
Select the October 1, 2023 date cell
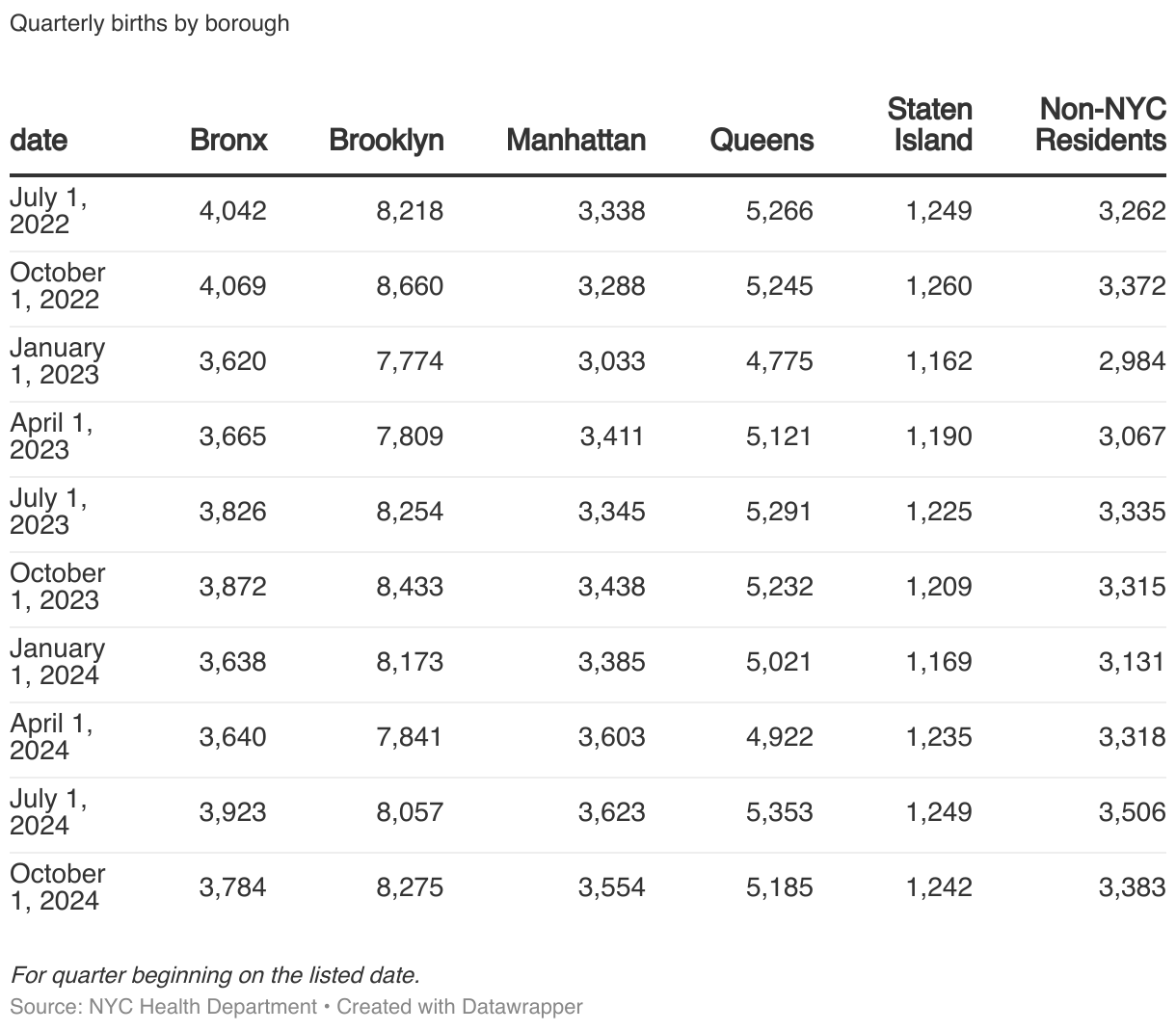tap(57, 587)
